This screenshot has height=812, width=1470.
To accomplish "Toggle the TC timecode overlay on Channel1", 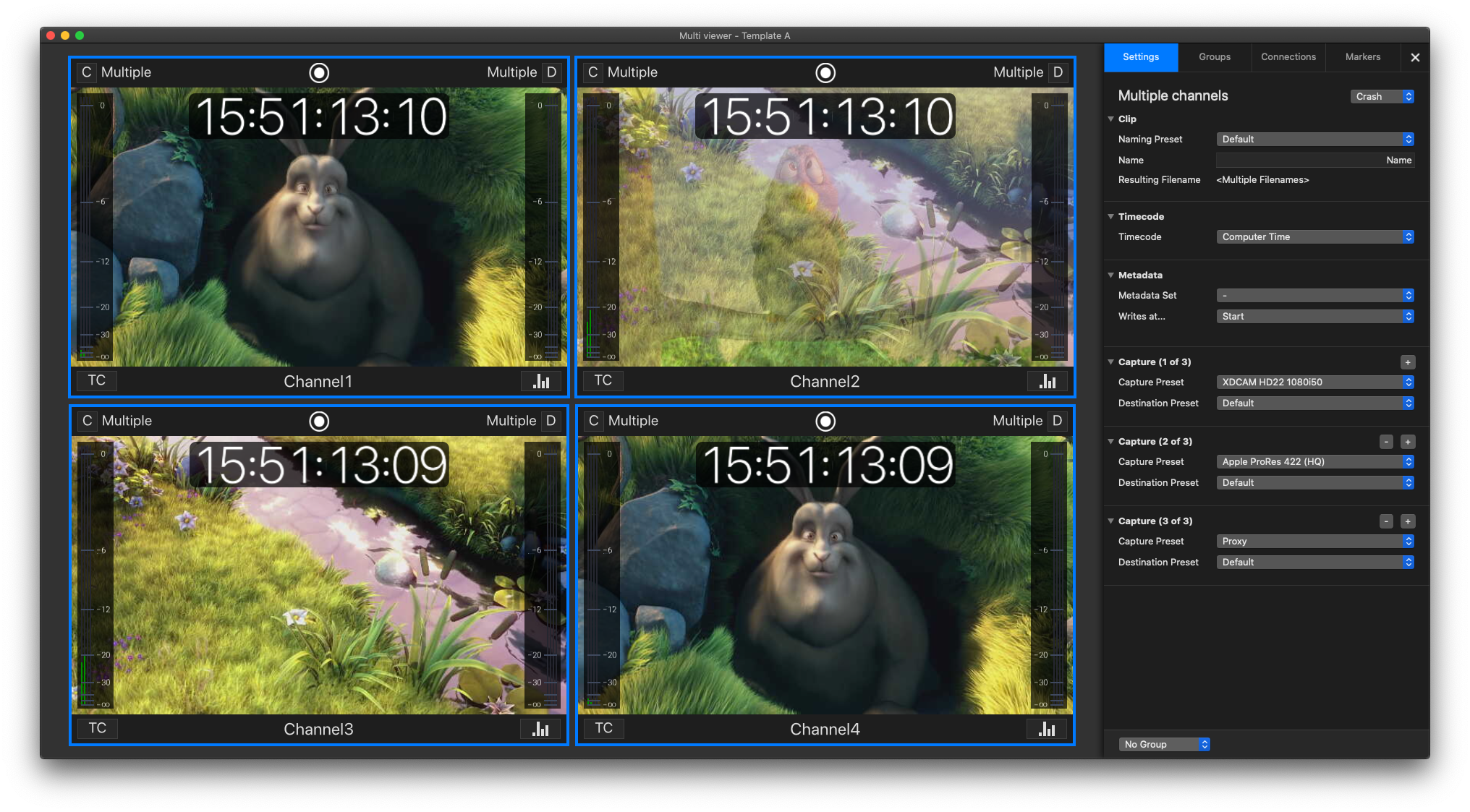I will click(97, 381).
